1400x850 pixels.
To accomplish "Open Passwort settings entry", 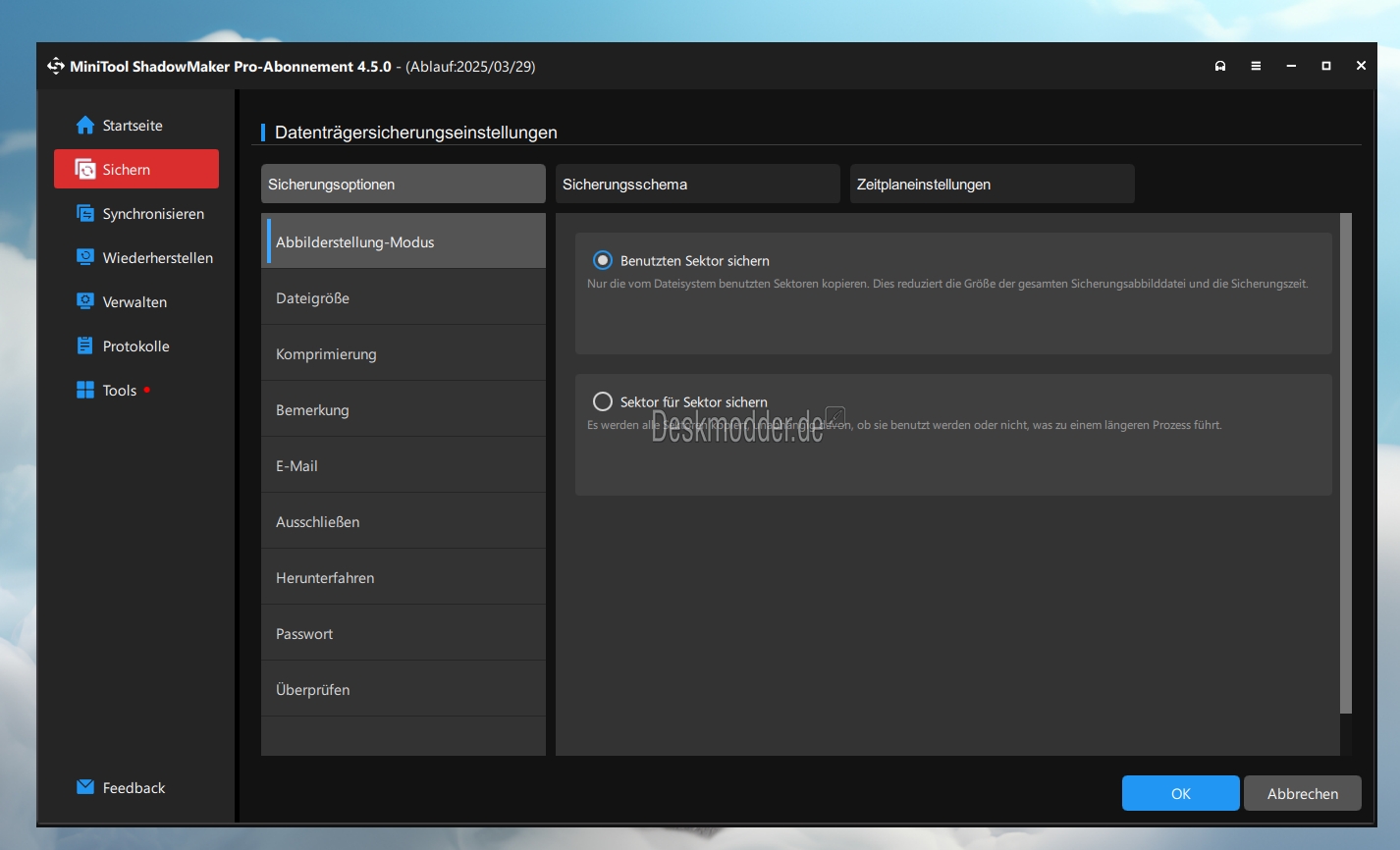I will (404, 633).
